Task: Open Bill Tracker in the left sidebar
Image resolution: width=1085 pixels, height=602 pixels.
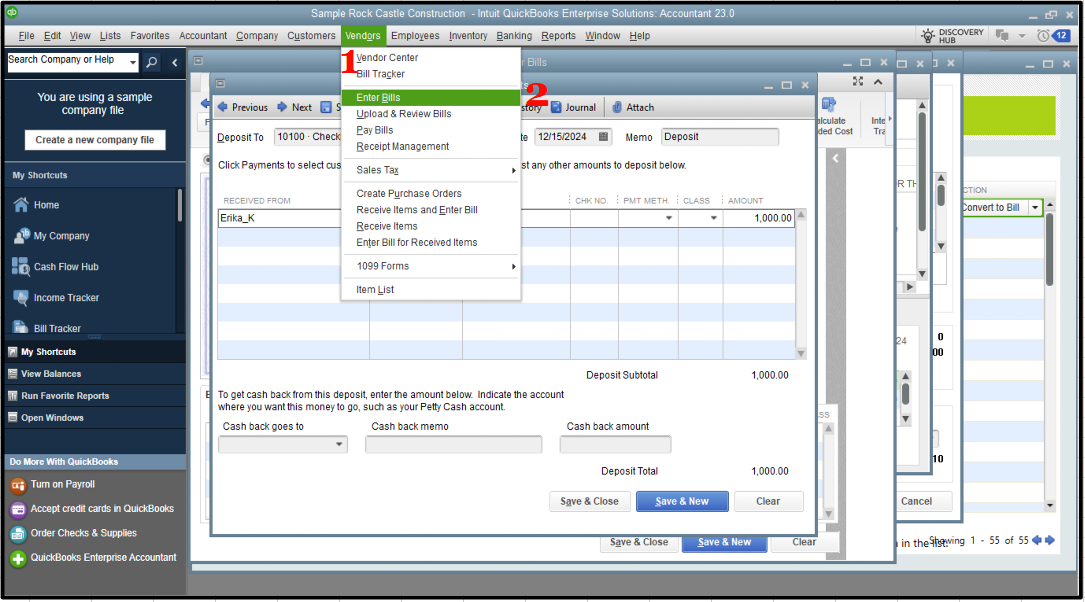Action: click(x=57, y=328)
